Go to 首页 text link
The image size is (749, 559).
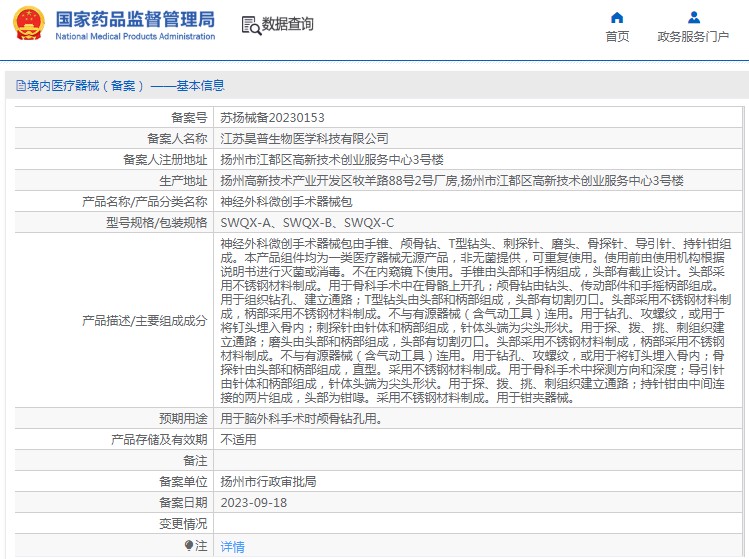[617, 36]
